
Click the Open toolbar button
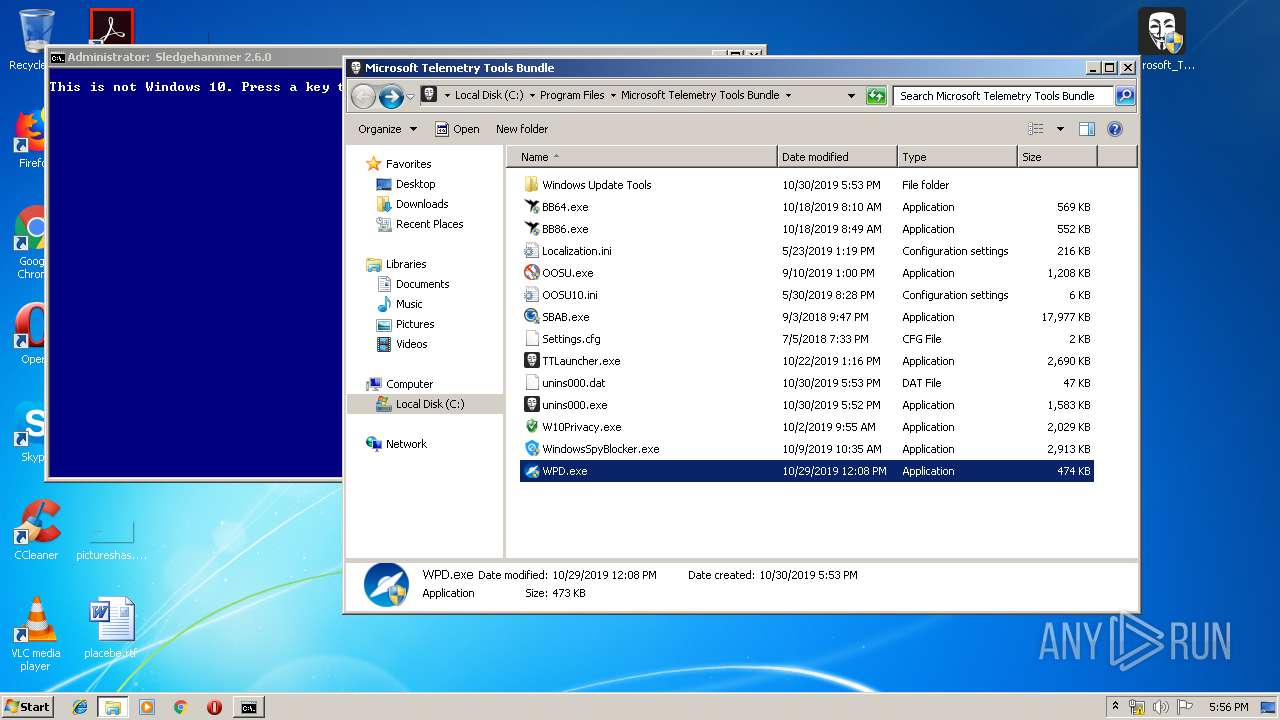(x=457, y=129)
